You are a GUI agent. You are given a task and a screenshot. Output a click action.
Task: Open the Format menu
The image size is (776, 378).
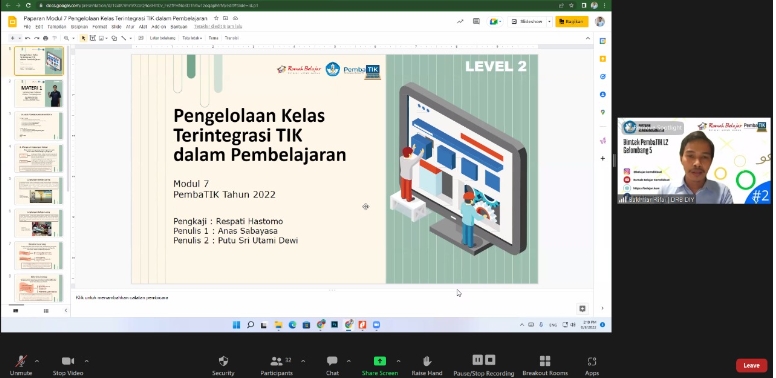pos(99,26)
